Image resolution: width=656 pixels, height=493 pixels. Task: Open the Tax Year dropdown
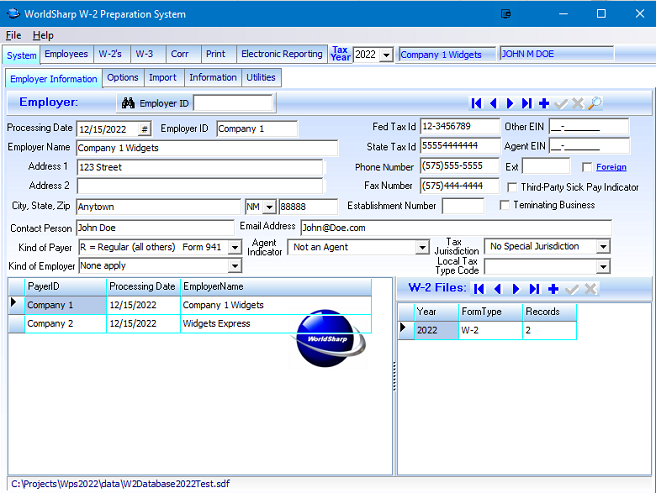click(x=387, y=55)
